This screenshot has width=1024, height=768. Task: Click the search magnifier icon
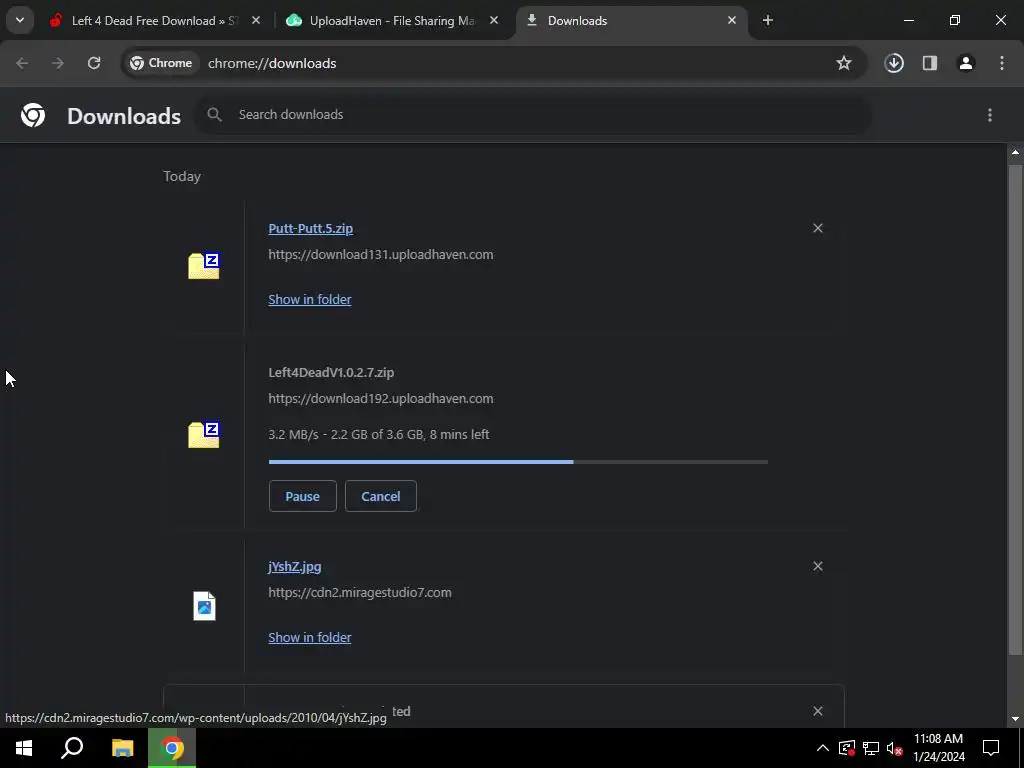pyautogui.click(x=214, y=115)
